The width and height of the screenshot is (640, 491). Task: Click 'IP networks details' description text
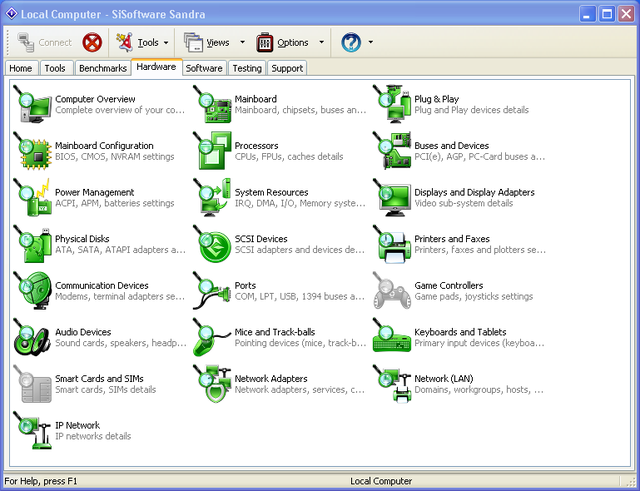93,436
